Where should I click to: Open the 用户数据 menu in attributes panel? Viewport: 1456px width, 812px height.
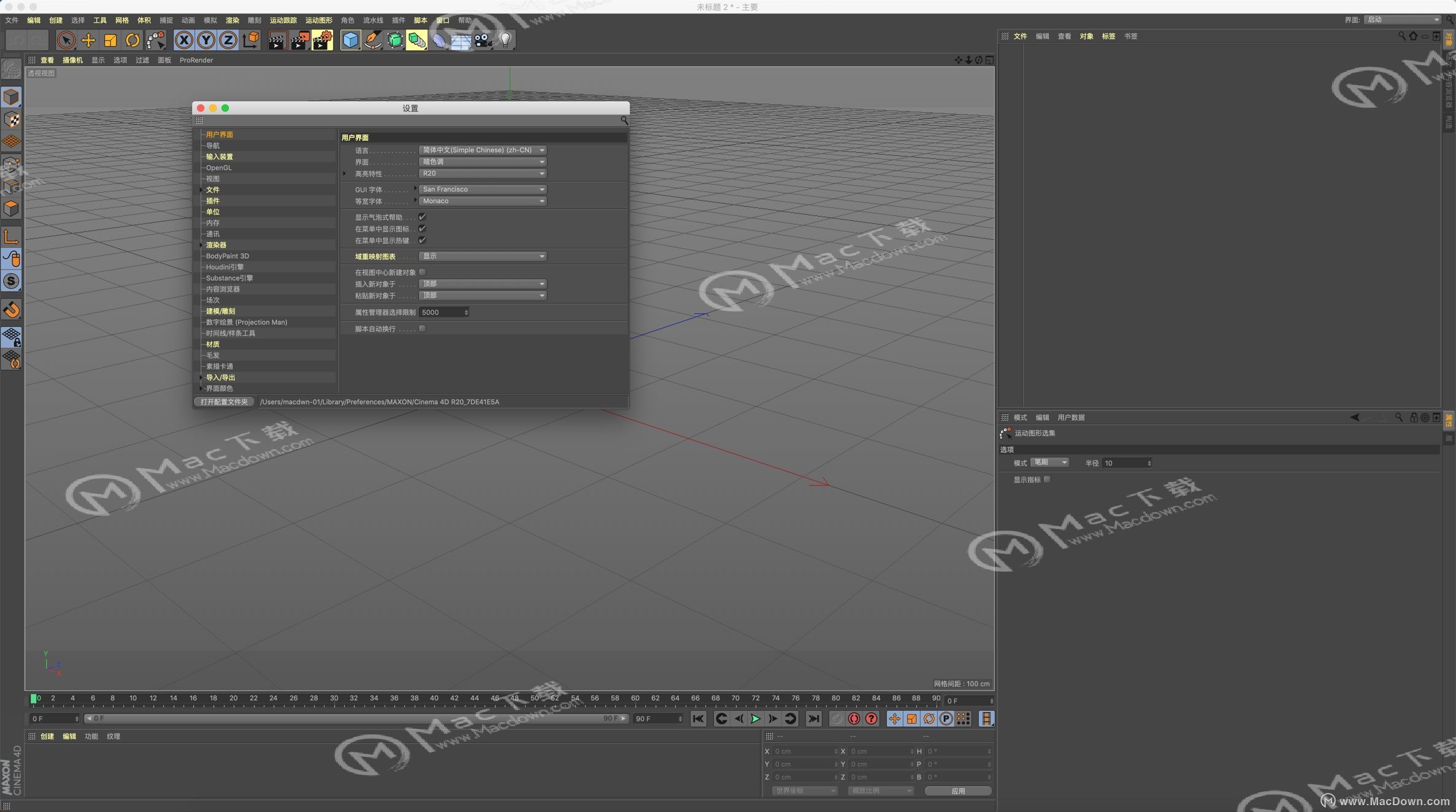pos(1071,418)
